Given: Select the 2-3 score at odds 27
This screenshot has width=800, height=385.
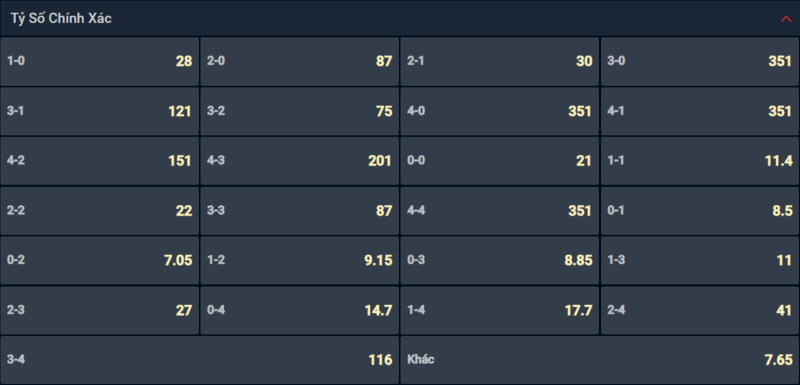Looking at the screenshot, I should pyautogui.click(x=99, y=310).
